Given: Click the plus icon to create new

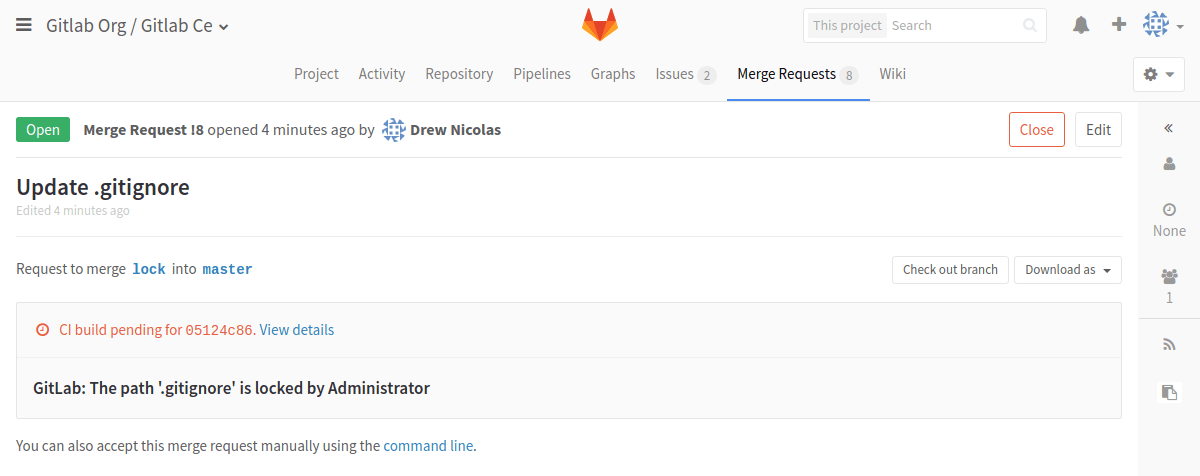Looking at the screenshot, I should (1119, 25).
